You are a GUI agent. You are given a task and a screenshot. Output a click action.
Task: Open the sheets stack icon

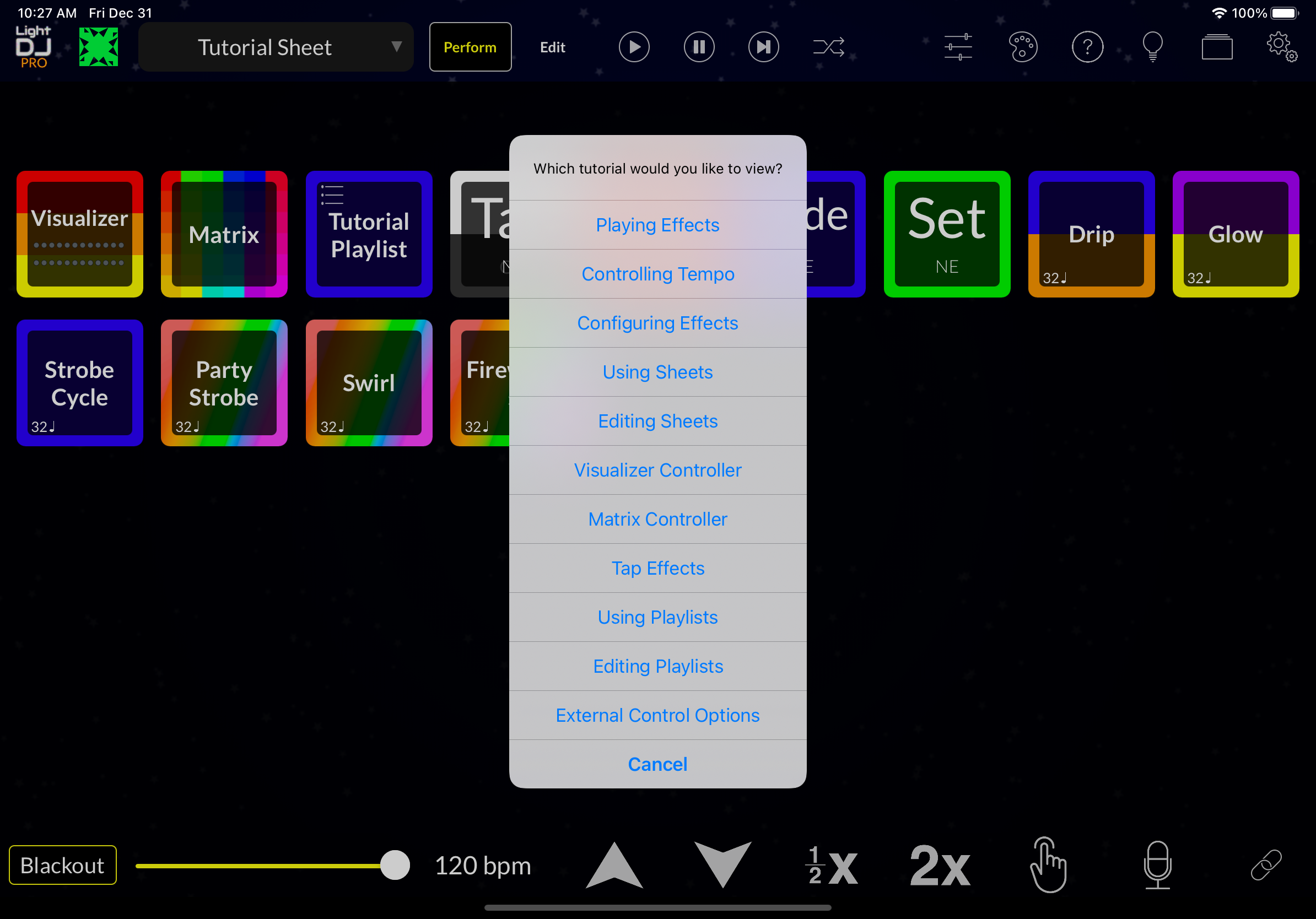1217,47
